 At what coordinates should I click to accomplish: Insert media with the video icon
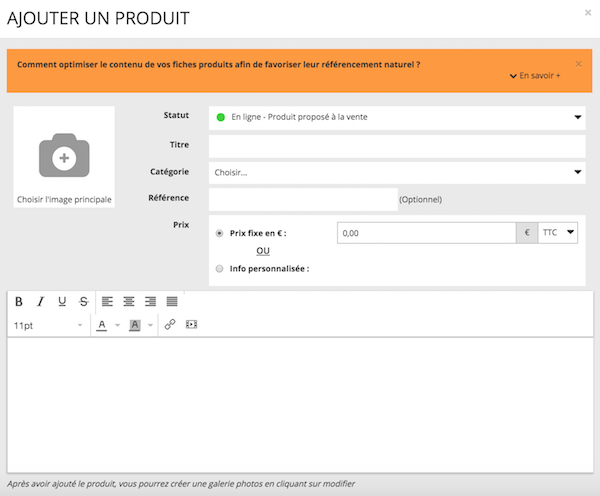click(x=192, y=325)
